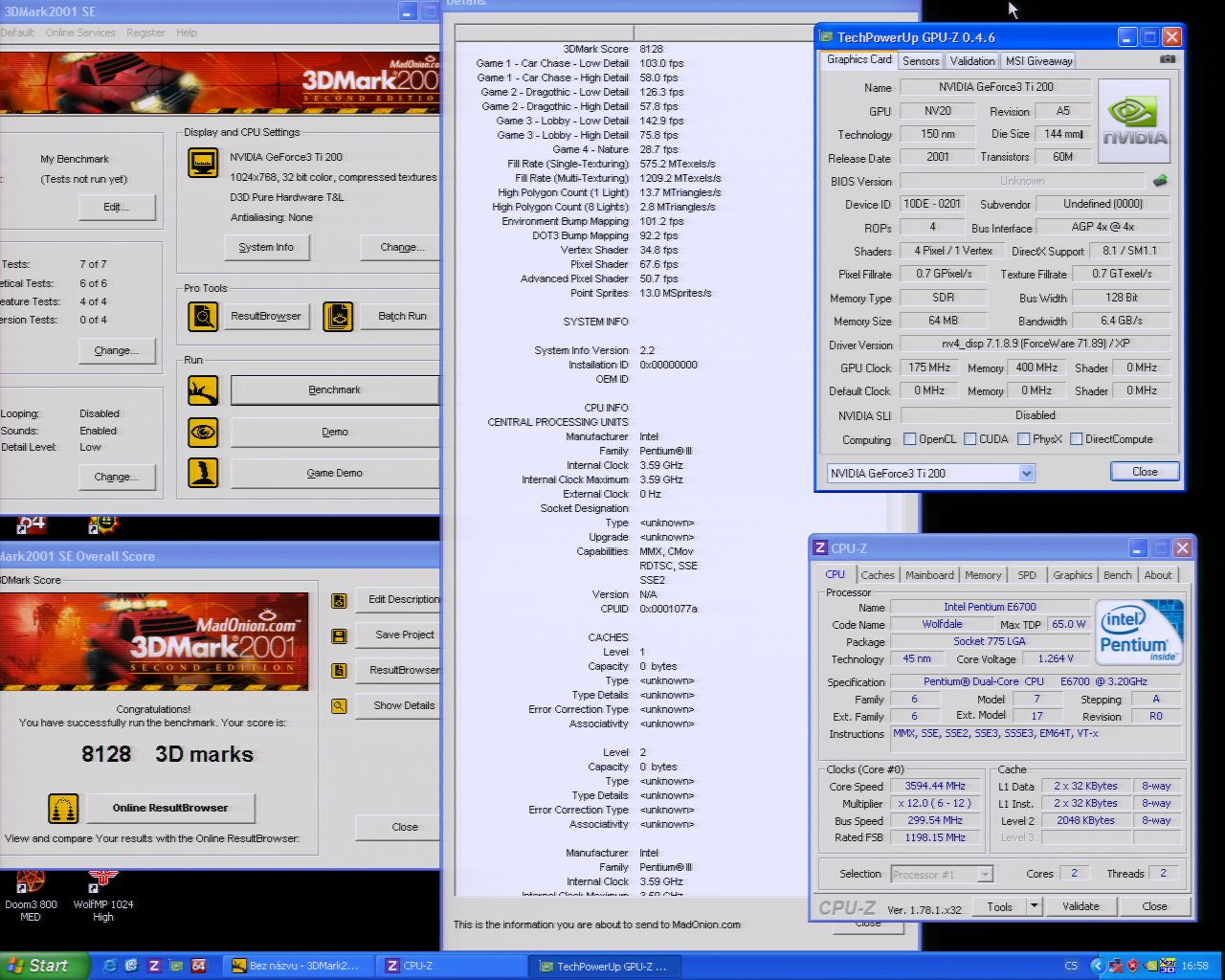Click the BIOS save chip icon in GPU-Z
The width and height of the screenshot is (1225, 980).
pos(1160,180)
